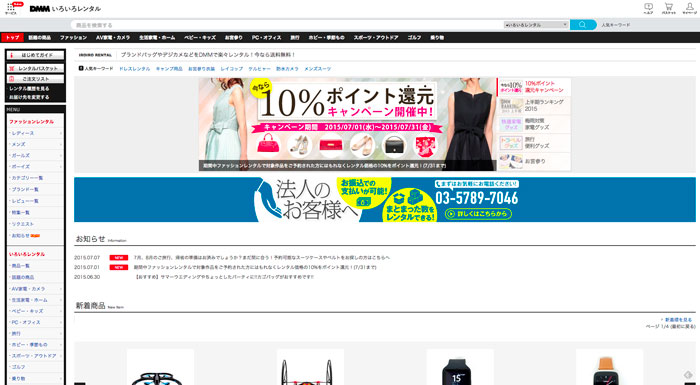700x385 pixels.
Task: Open スポーツ・アウトドア in top nav bar
Action: pyautogui.click(x=376, y=38)
